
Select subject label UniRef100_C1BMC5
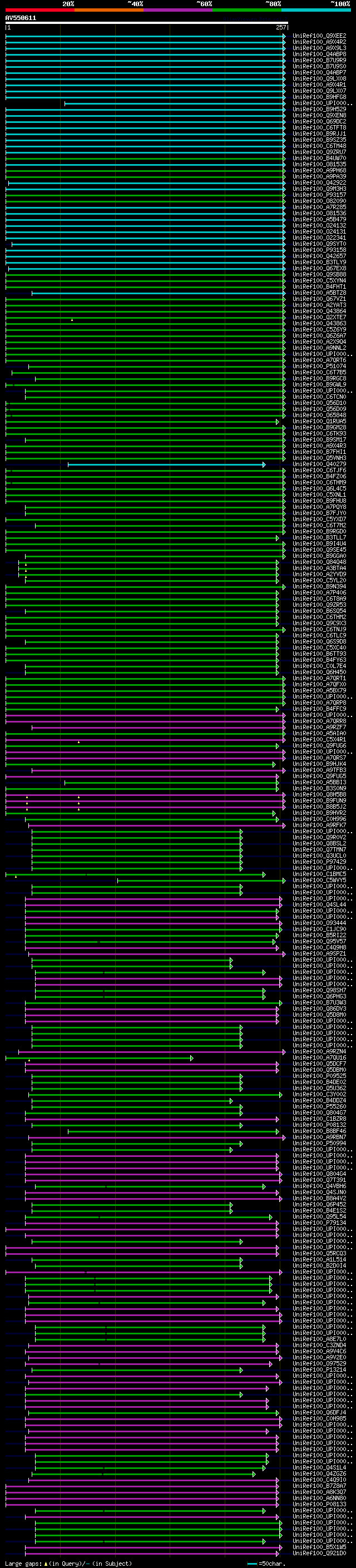[319, 874]
